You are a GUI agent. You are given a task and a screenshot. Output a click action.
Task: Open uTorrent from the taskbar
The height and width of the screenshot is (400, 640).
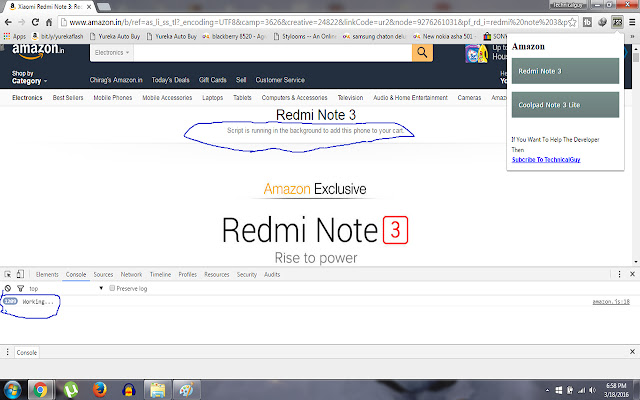pyautogui.click(x=71, y=389)
